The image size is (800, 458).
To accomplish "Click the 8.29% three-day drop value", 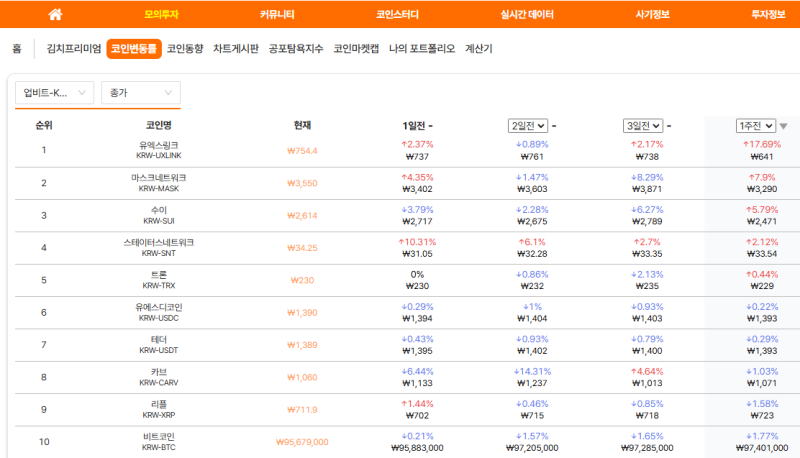I will (647, 177).
